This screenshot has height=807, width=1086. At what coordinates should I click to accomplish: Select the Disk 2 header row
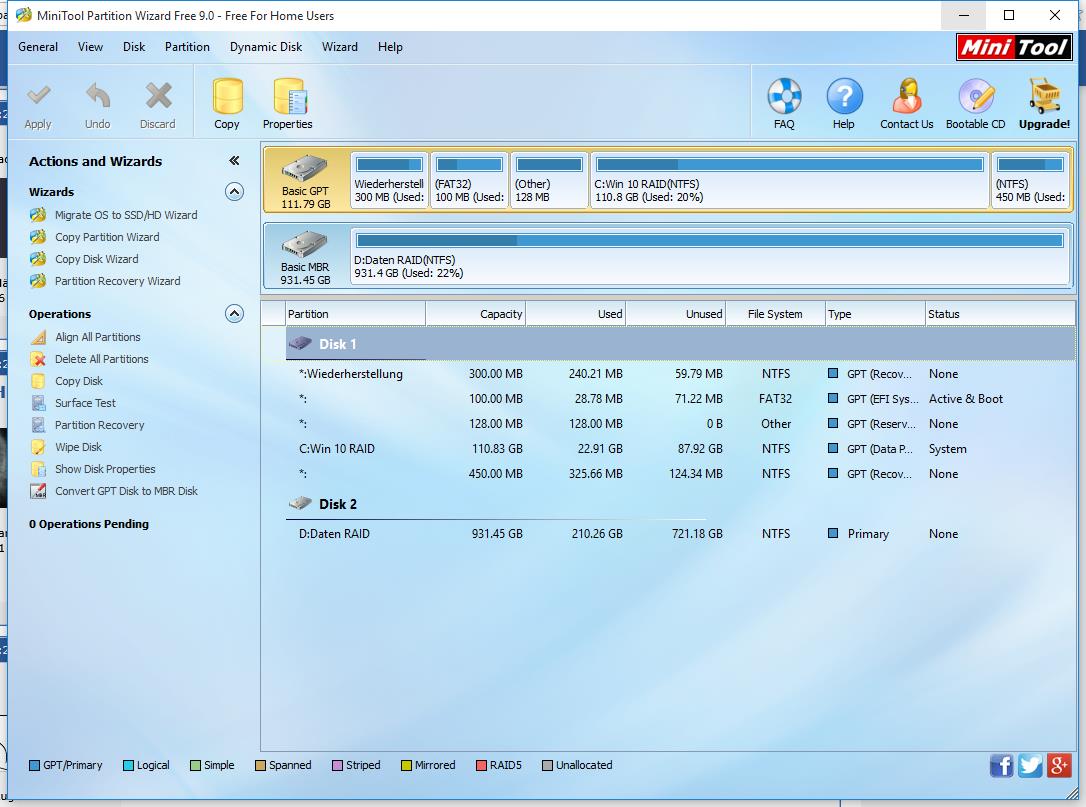pyautogui.click(x=680, y=504)
